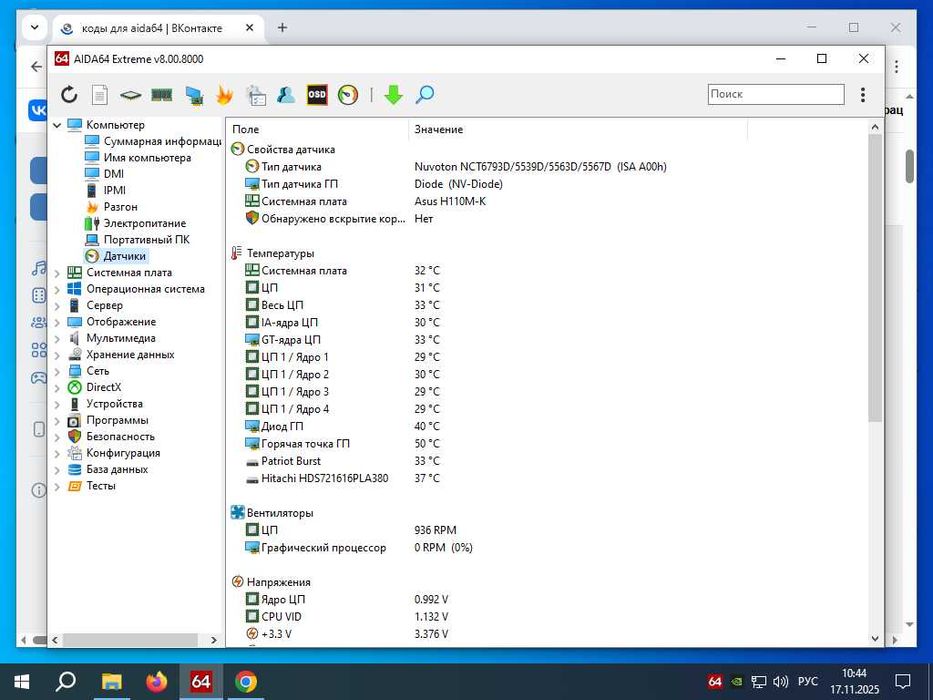933x700 pixels.
Task: Launch Firefox from the taskbar
Action: click(156, 682)
